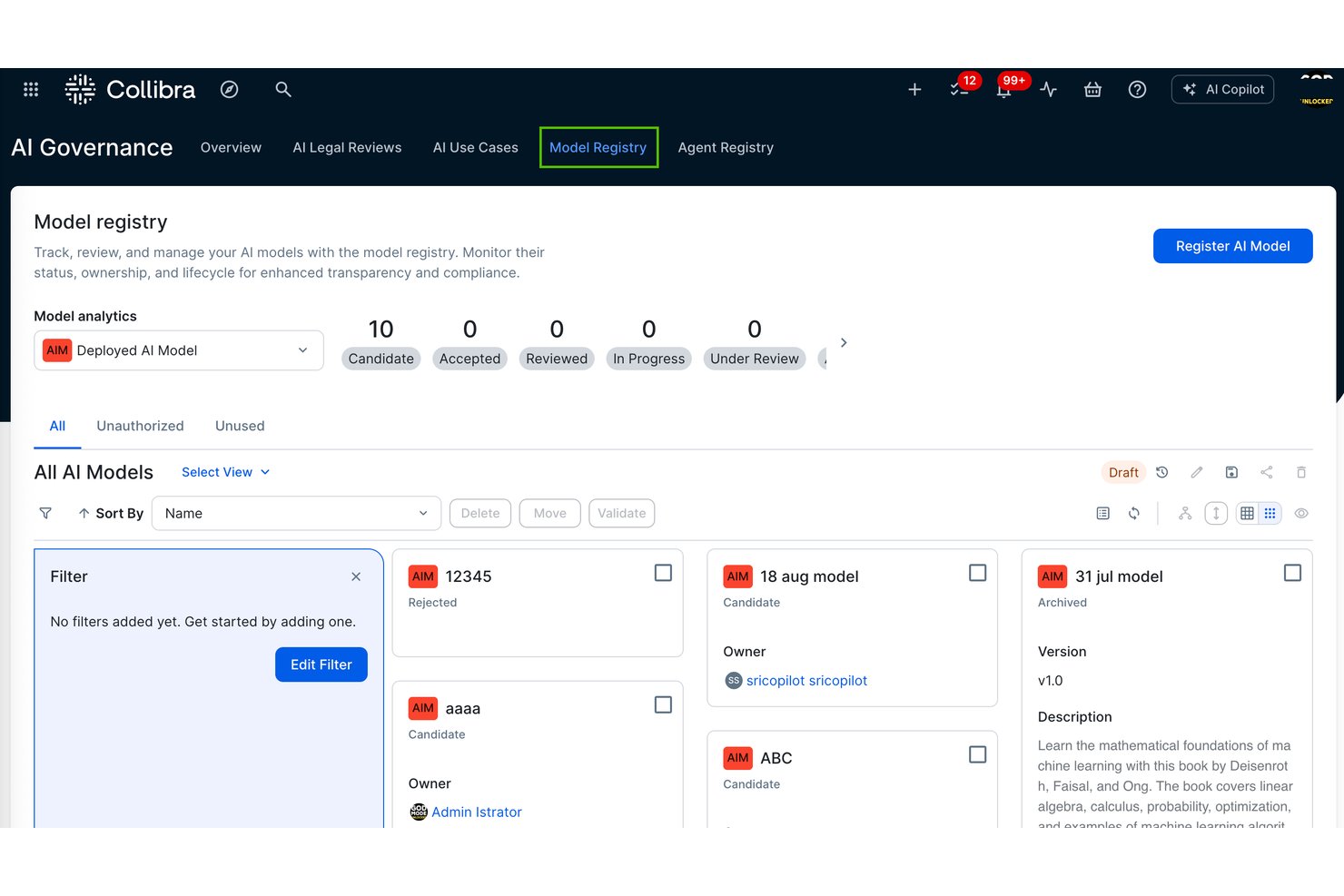
Task: Open the tasks icon with badge 12
Action: [960, 89]
